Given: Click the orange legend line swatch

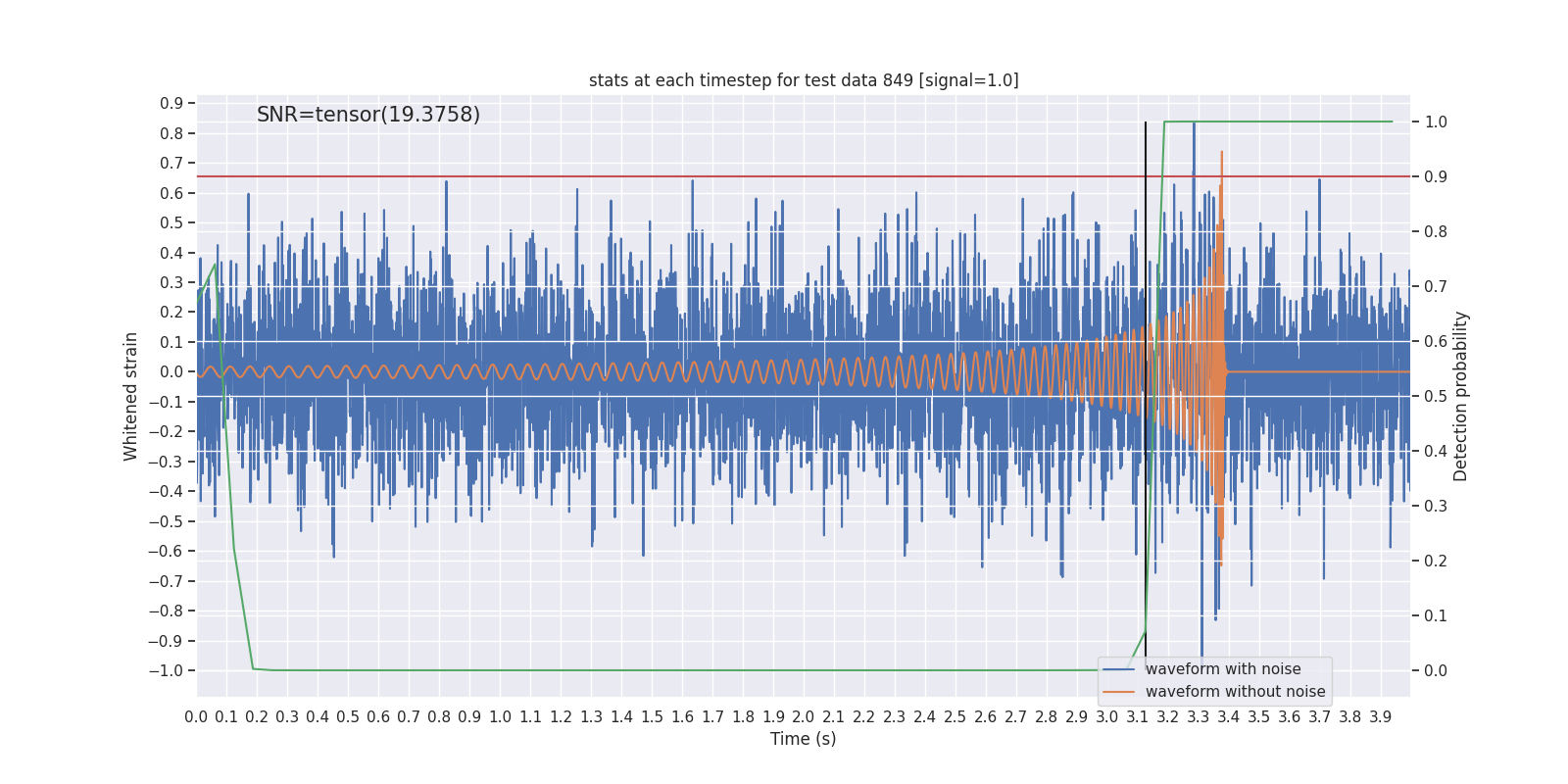Looking at the screenshot, I should (x=1119, y=692).
